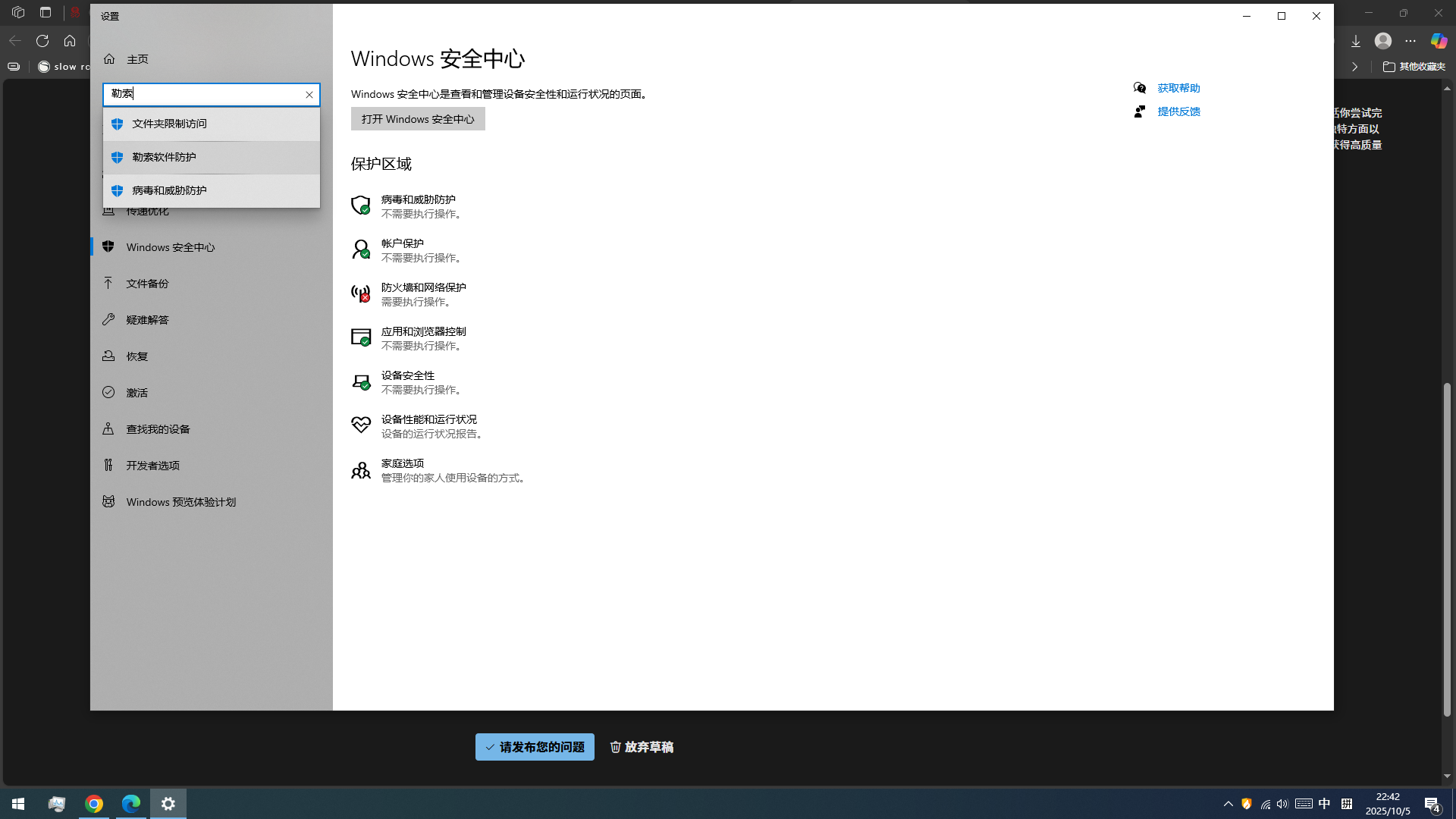Viewport: 1456px width, 819px height.
Task: Click the app and browser control icon
Action: tap(360, 337)
